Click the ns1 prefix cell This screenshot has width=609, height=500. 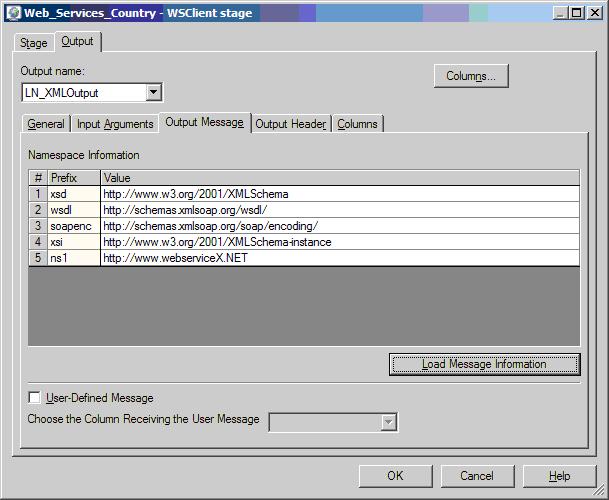point(74,258)
